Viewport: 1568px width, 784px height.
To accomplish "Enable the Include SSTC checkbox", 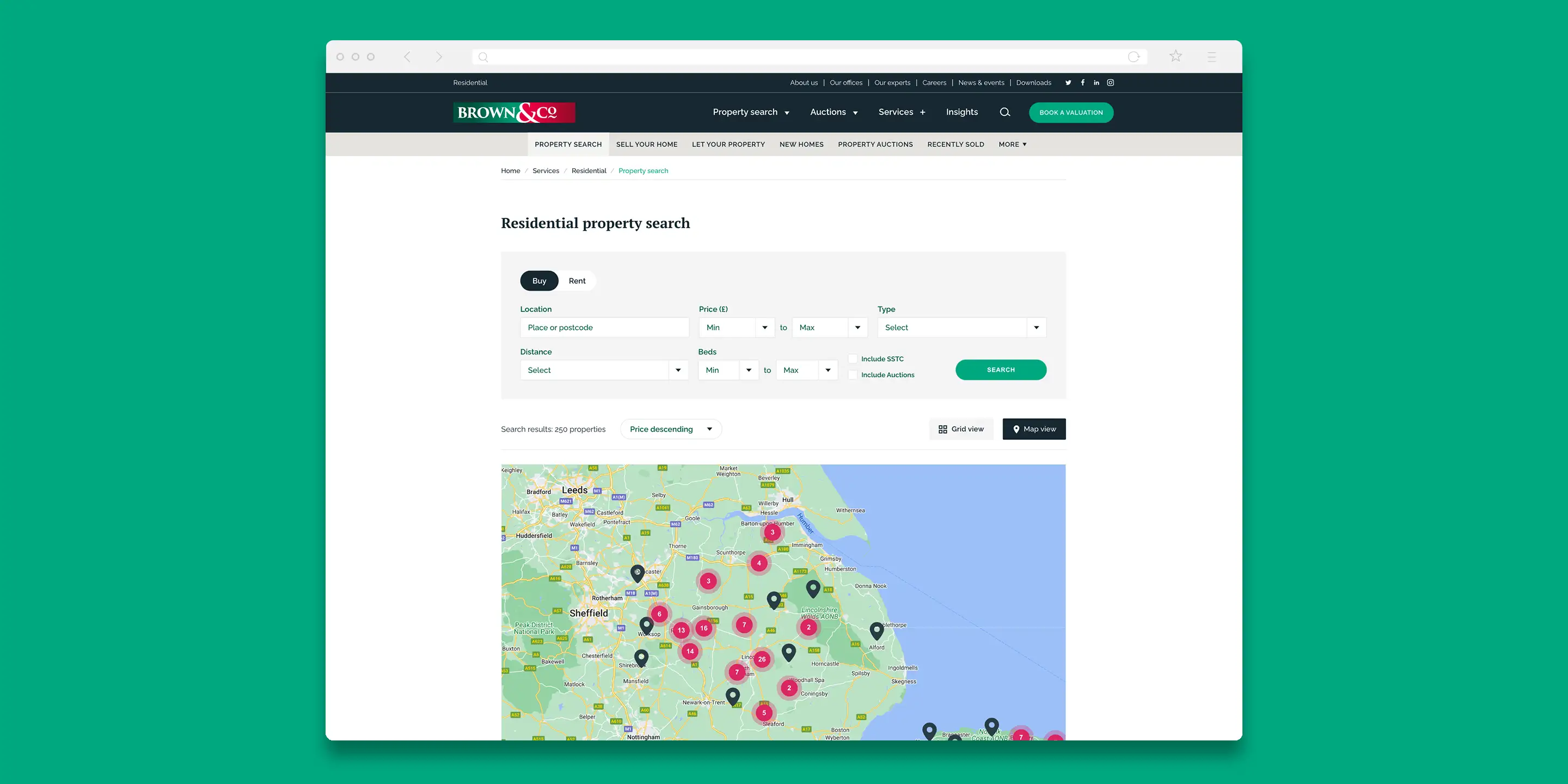I will click(x=853, y=359).
